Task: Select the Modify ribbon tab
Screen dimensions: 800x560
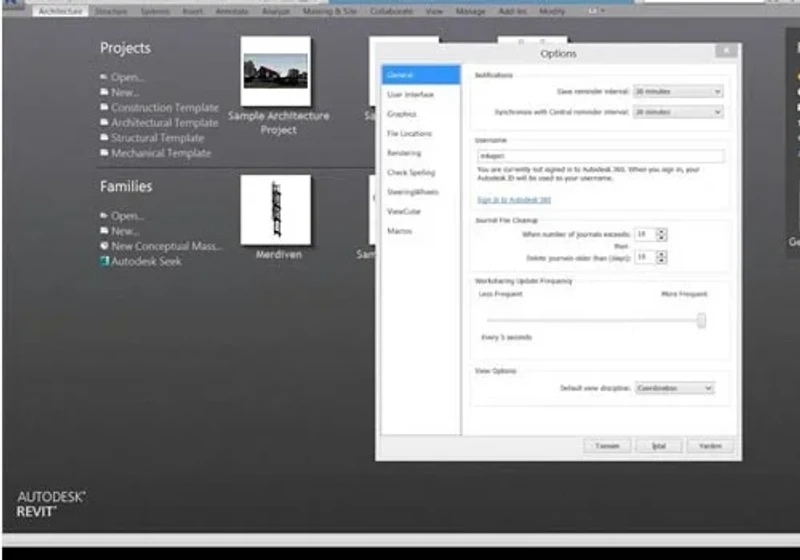Action: pos(552,11)
